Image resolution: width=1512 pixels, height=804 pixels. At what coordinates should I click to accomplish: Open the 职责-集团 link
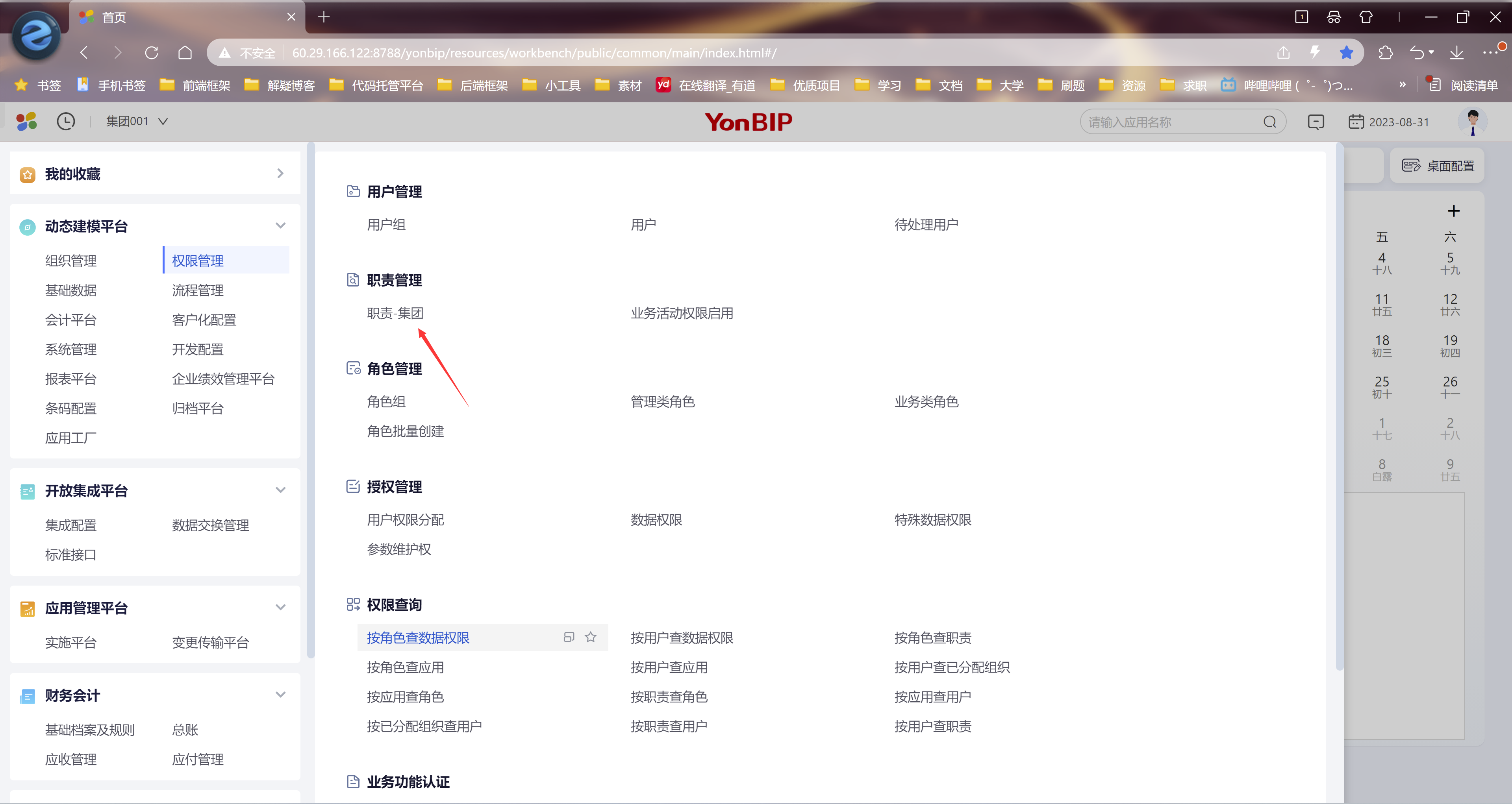point(395,313)
